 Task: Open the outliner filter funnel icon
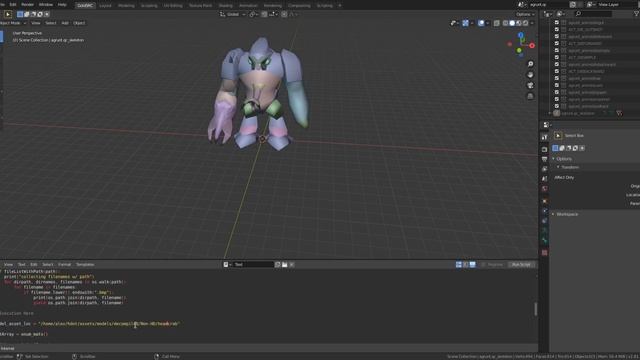(x=636, y=14)
